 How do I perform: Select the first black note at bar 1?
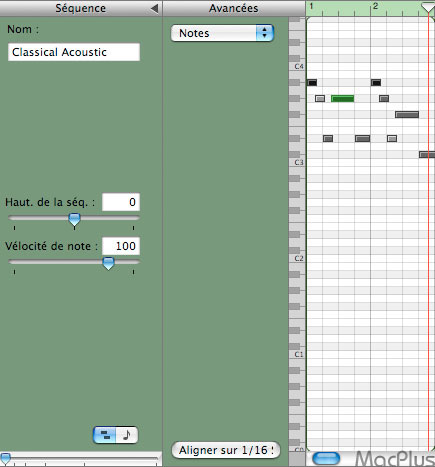click(312, 82)
